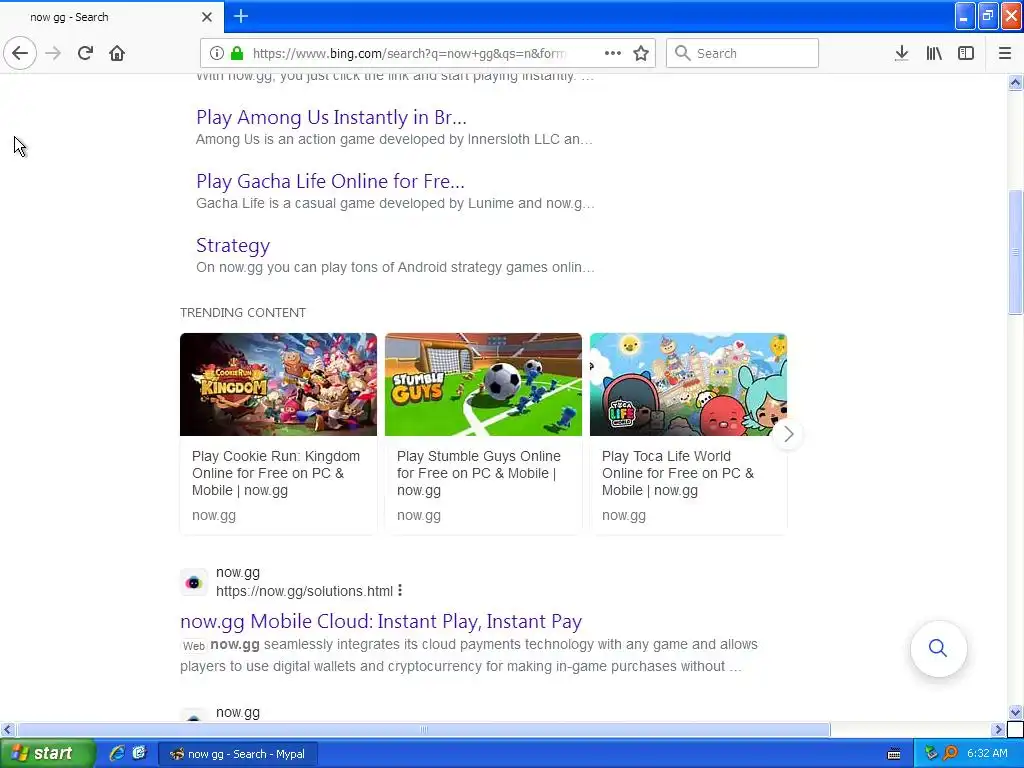Click now.gg source under Cookie Run card
The height and width of the screenshot is (768, 1024).
coord(214,515)
